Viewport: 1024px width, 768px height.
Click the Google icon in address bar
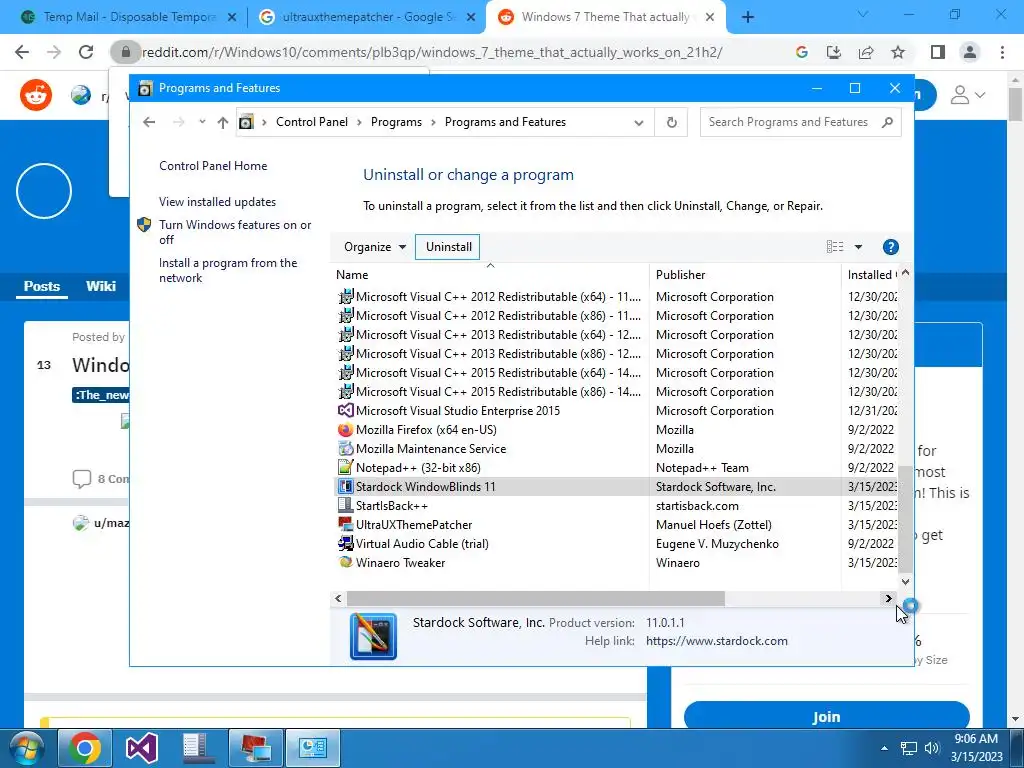[x=802, y=52]
